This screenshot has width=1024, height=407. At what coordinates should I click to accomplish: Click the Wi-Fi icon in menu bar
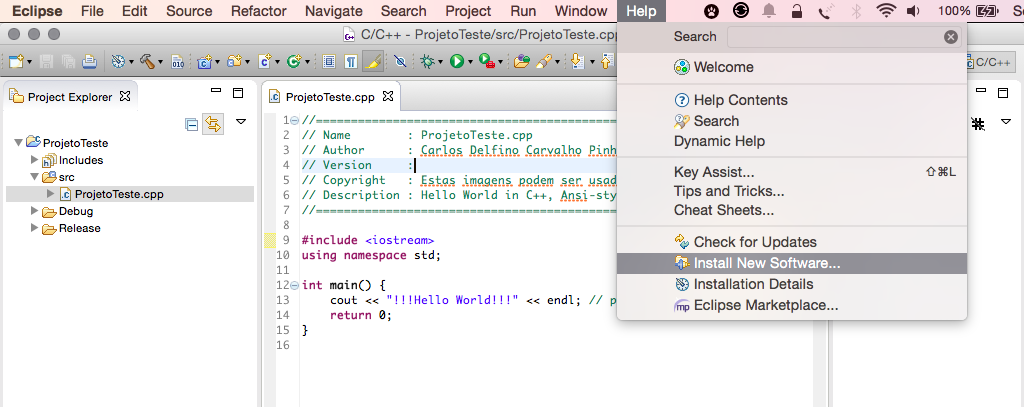tap(886, 10)
